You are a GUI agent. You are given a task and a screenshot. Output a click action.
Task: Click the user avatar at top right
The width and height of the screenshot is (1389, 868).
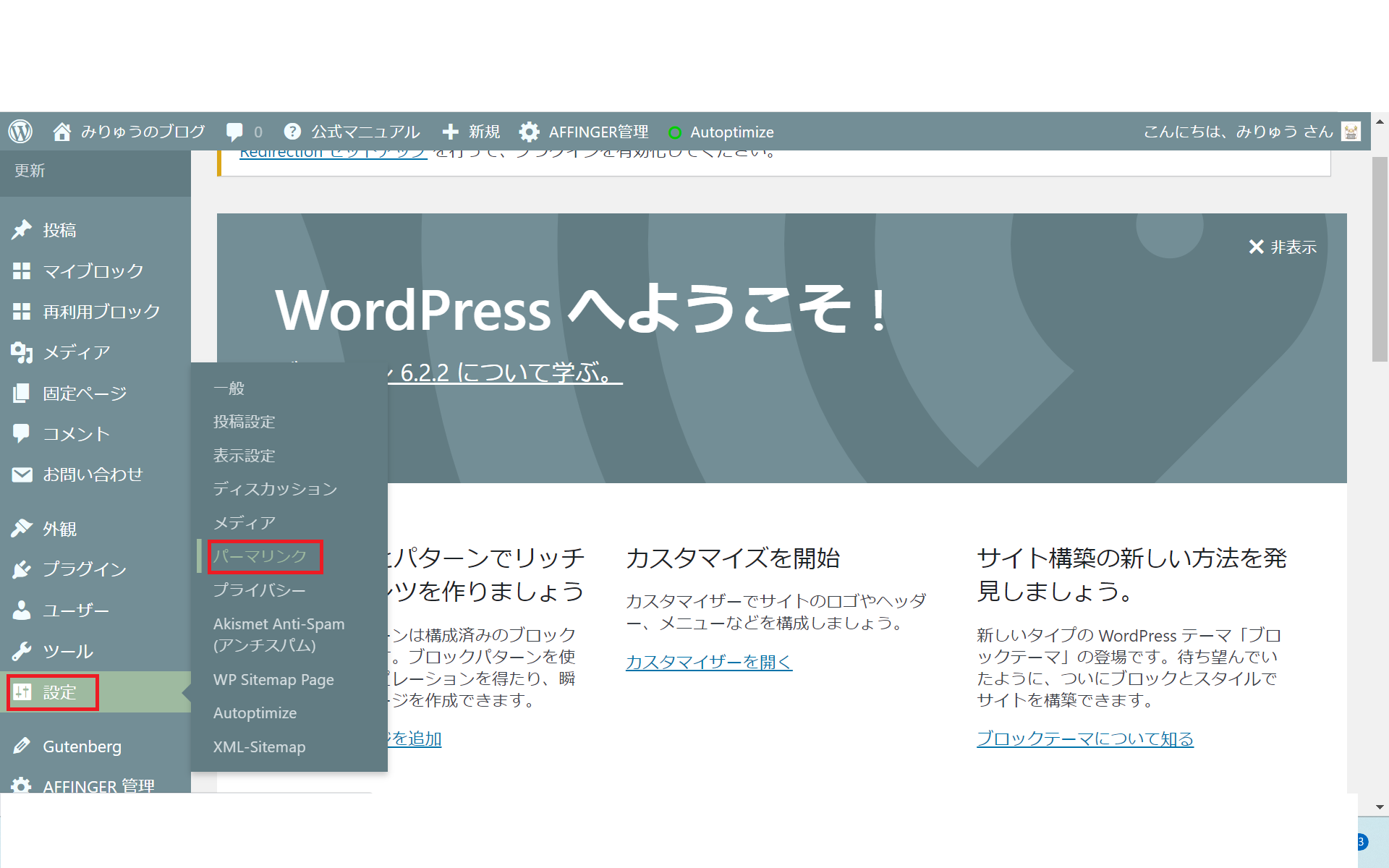[1351, 132]
